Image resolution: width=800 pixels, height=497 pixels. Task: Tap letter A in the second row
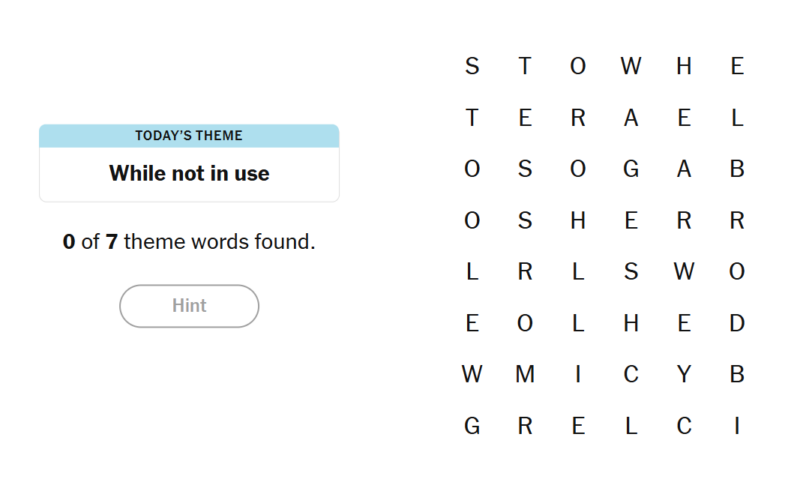(631, 118)
